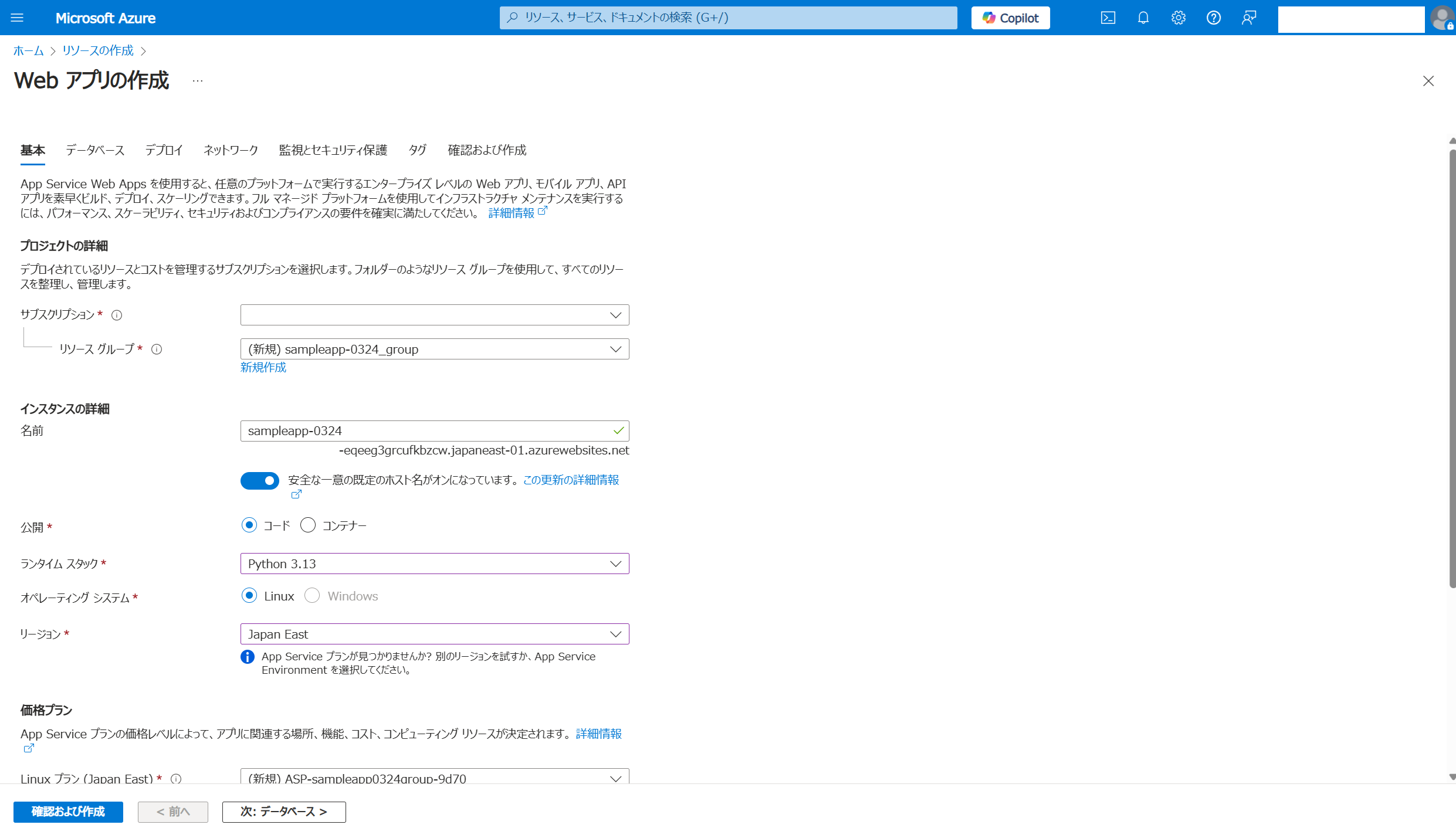Viewport: 1456px width, 828px height.
Task: Switch to the データベース tab
Action: (x=95, y=150)
